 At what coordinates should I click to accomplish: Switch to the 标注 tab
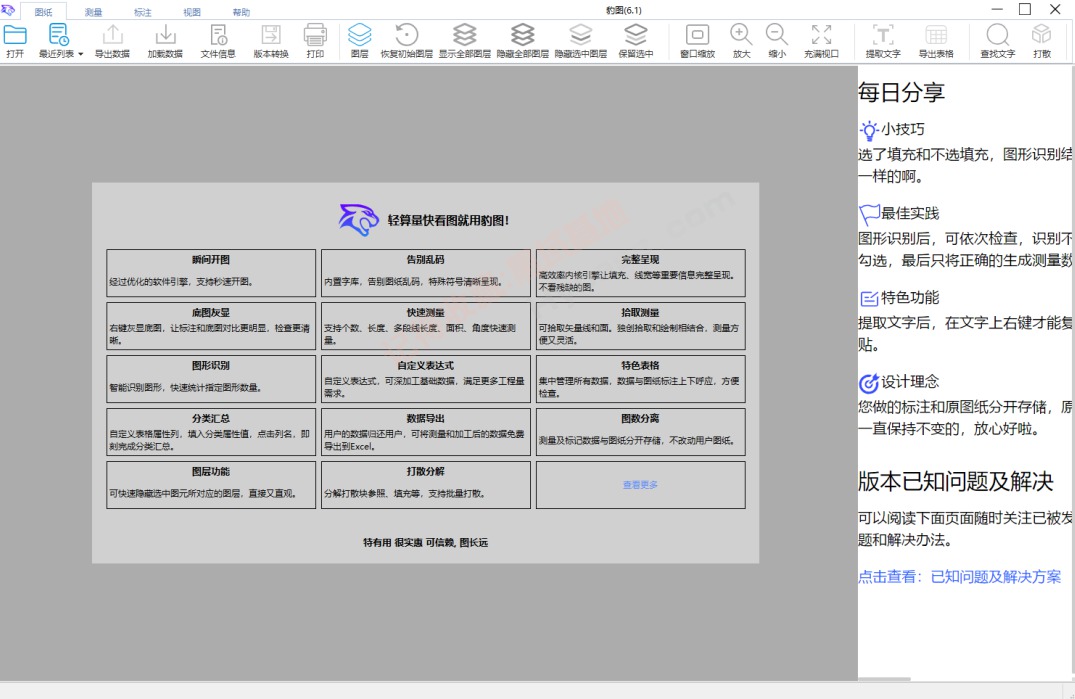[x=143, y=12]
